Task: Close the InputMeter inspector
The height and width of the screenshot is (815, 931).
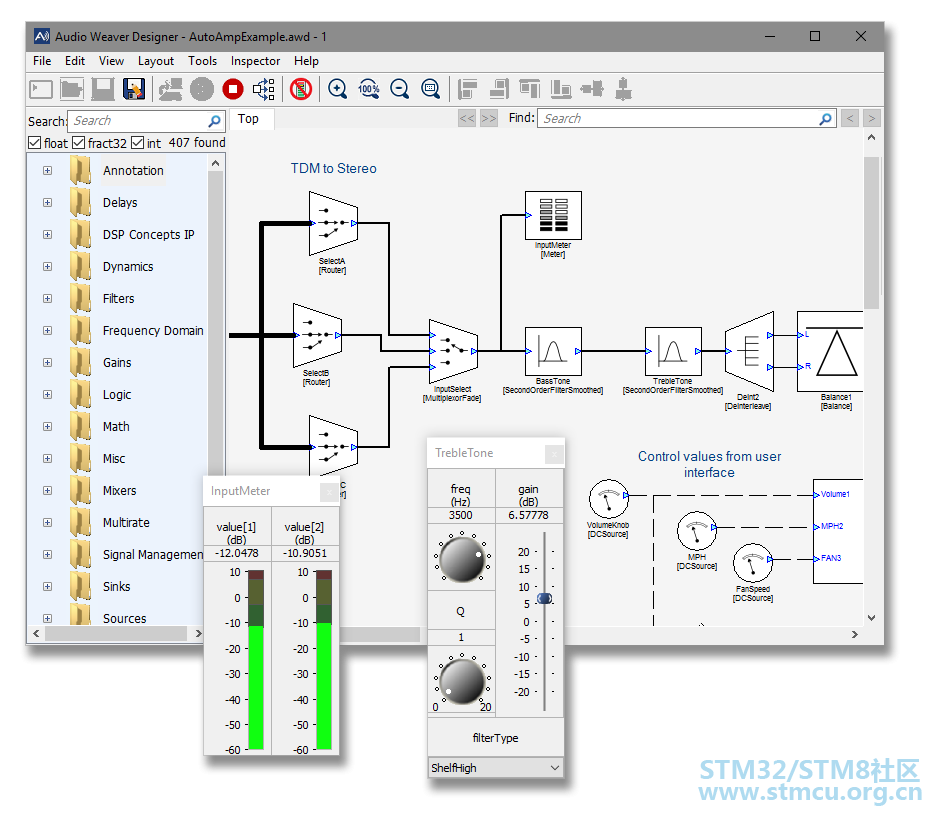Action: (x=330, y=492)
